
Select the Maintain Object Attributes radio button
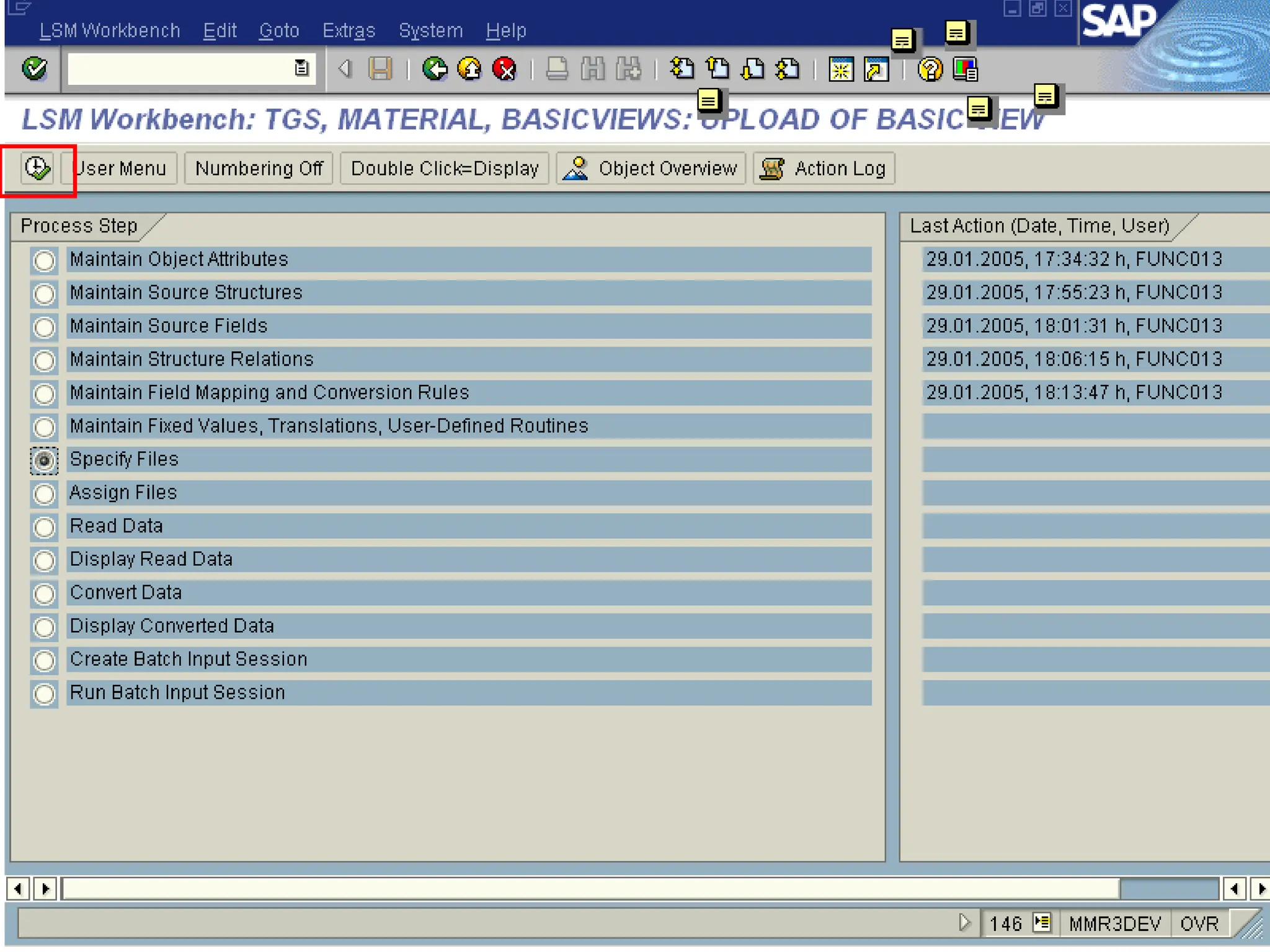tap(44, 260)
